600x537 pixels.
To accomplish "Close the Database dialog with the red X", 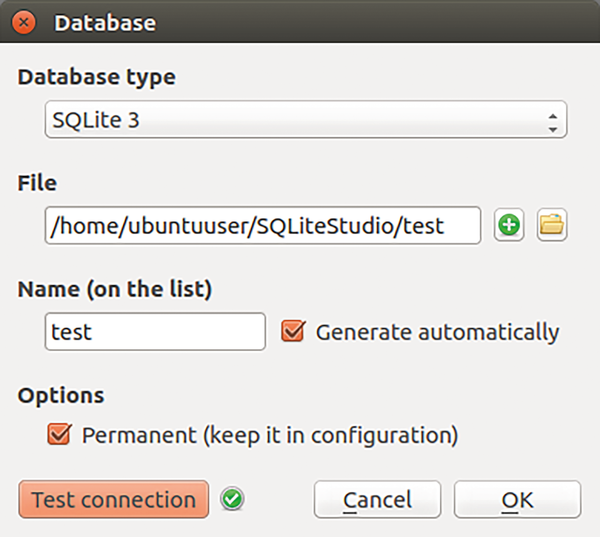I will pyautogui.click(x=24, y=23).
